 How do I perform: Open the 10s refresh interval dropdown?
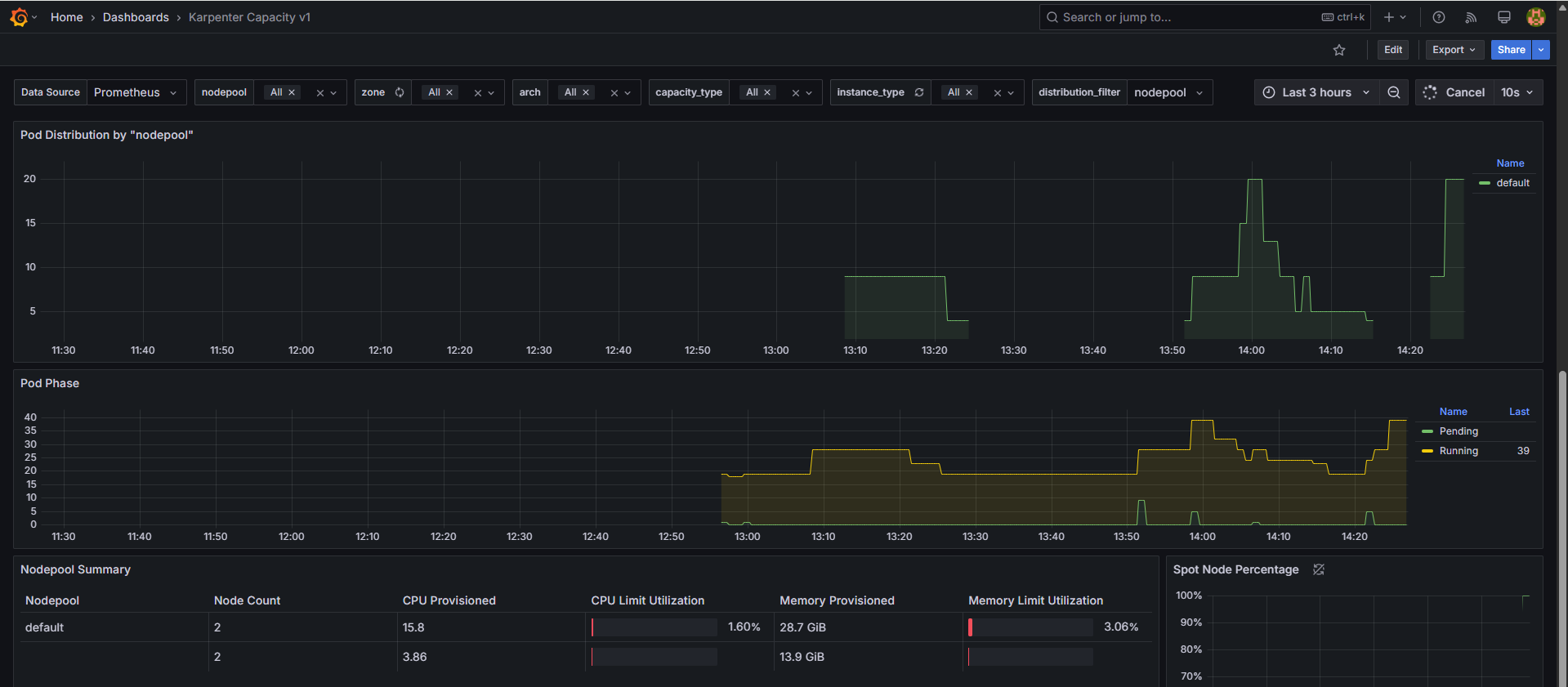1518,92
